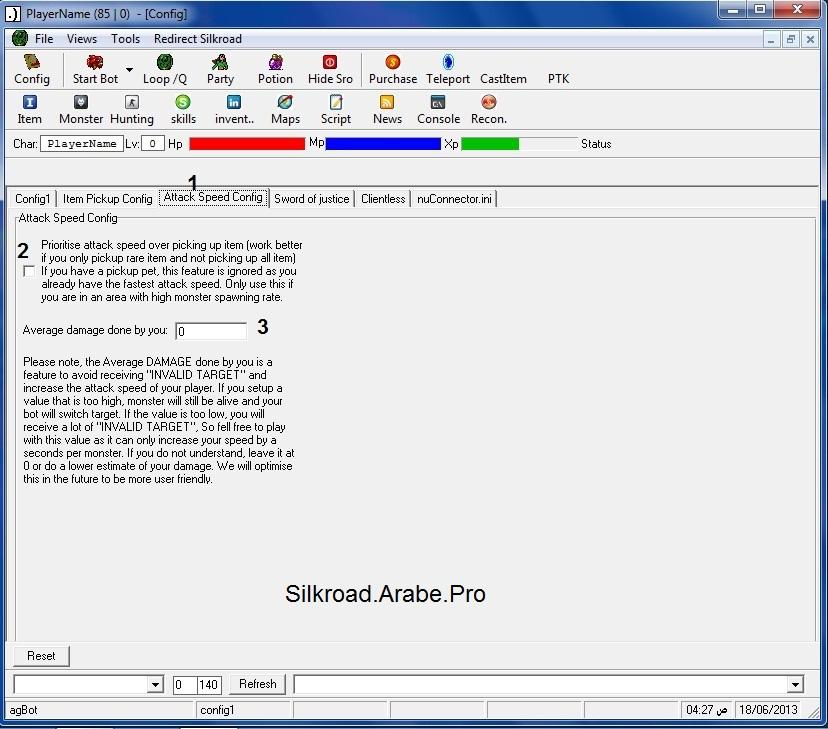
Task: Open the File menu
Action: point(44,39)
